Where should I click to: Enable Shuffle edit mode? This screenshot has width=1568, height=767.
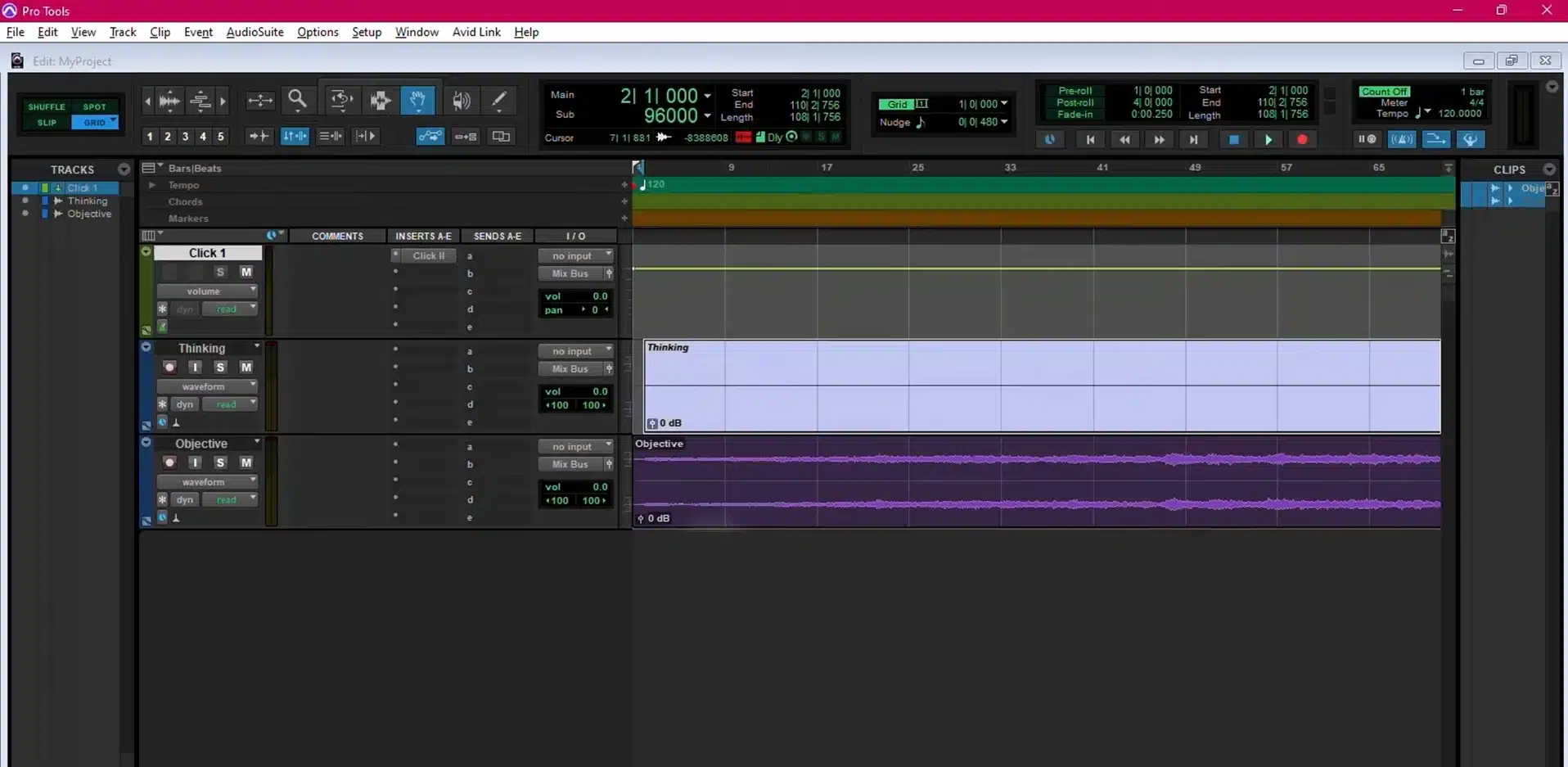(47, 106)
